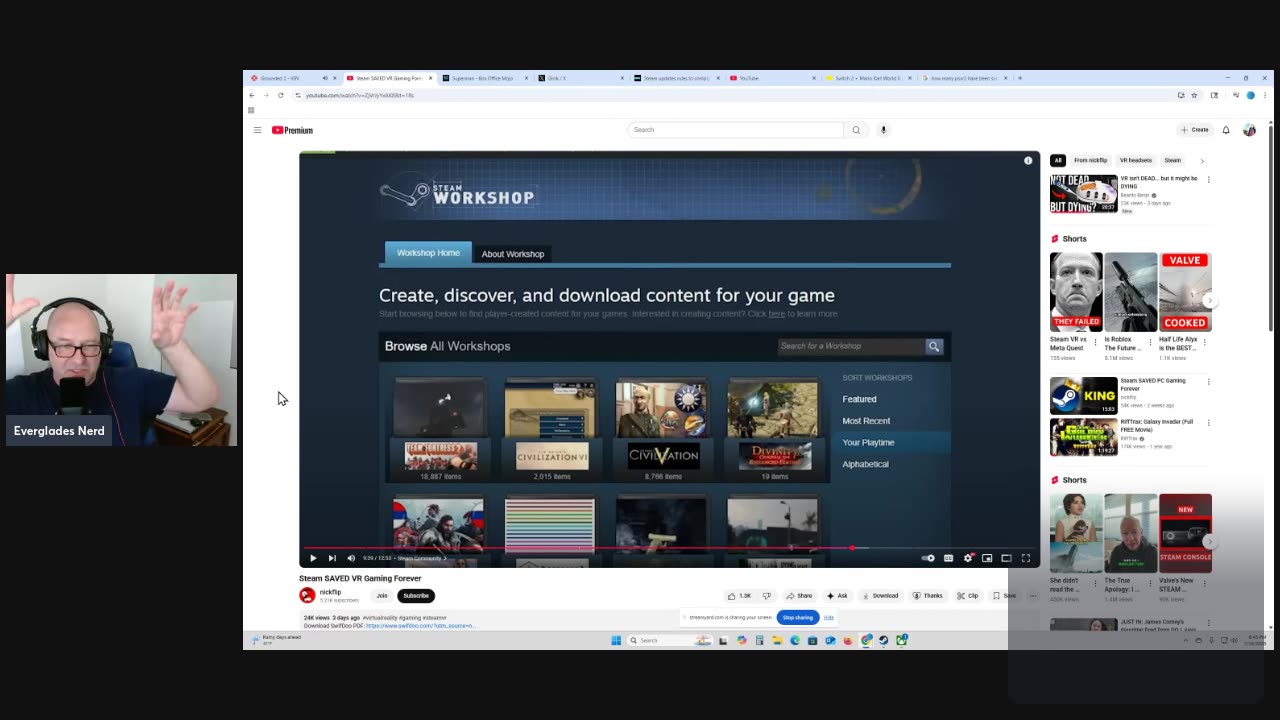The width and height of the screenshot is (1280, 720).
Task: Open video player settings gear
Action: tap(967, 558)
